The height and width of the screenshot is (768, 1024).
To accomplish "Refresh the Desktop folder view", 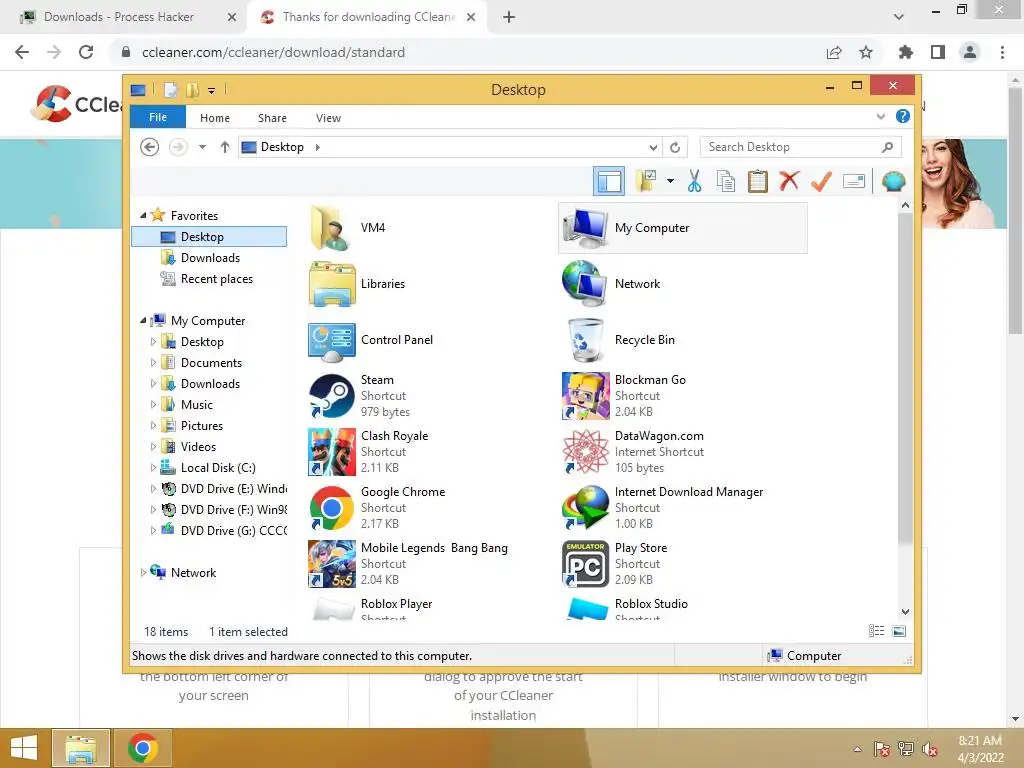I will click(675, 148).
